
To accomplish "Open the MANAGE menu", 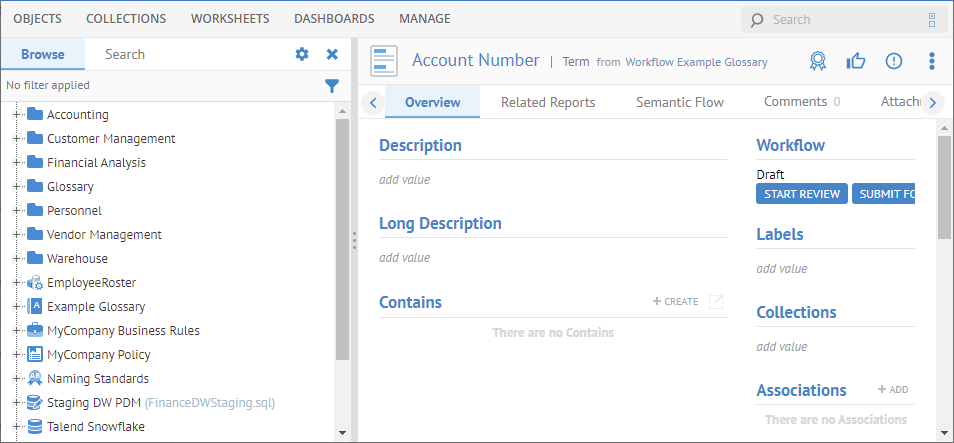I will pos(424,18).
